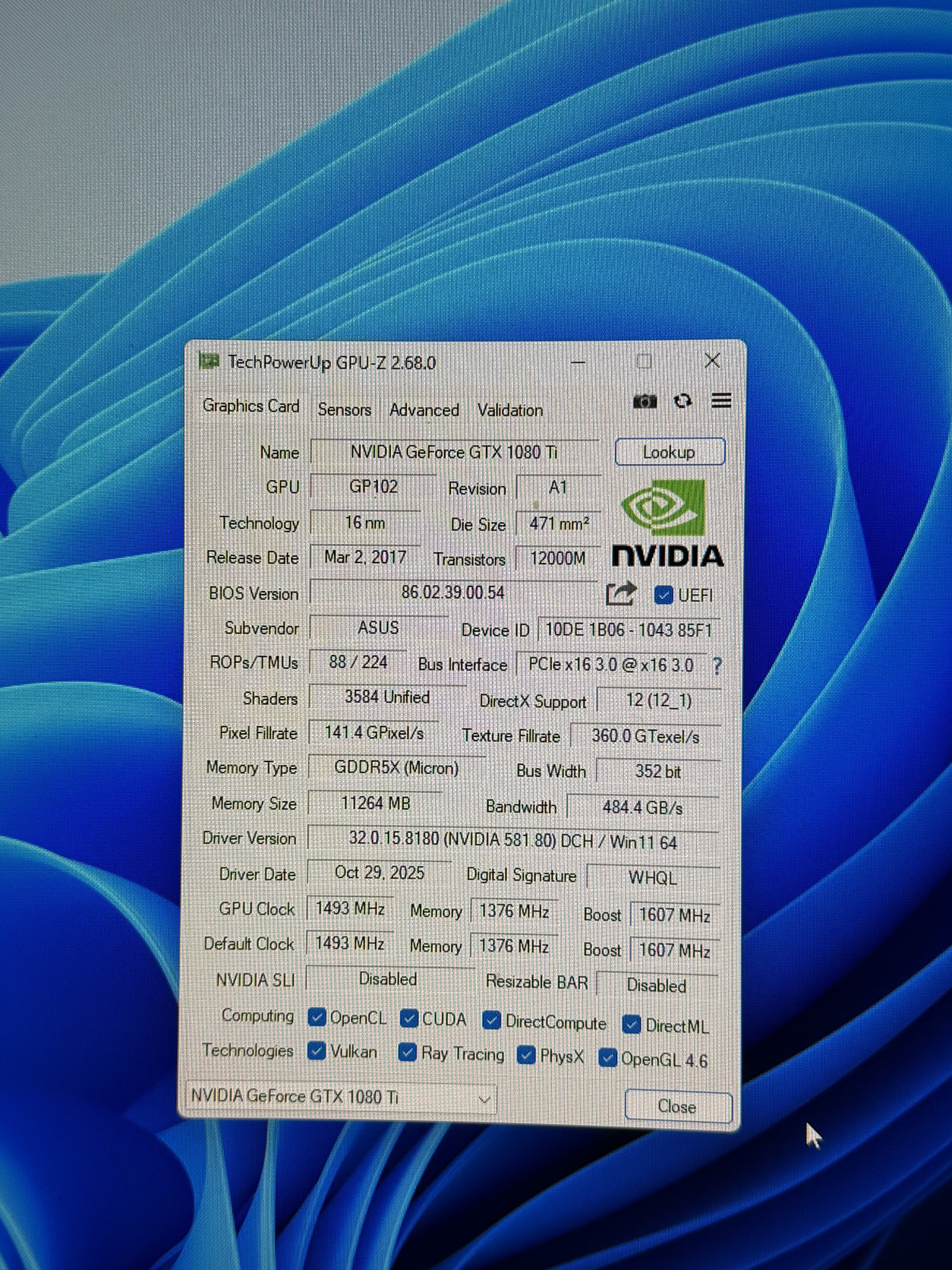Click the Revision value A1

point(558,488)
